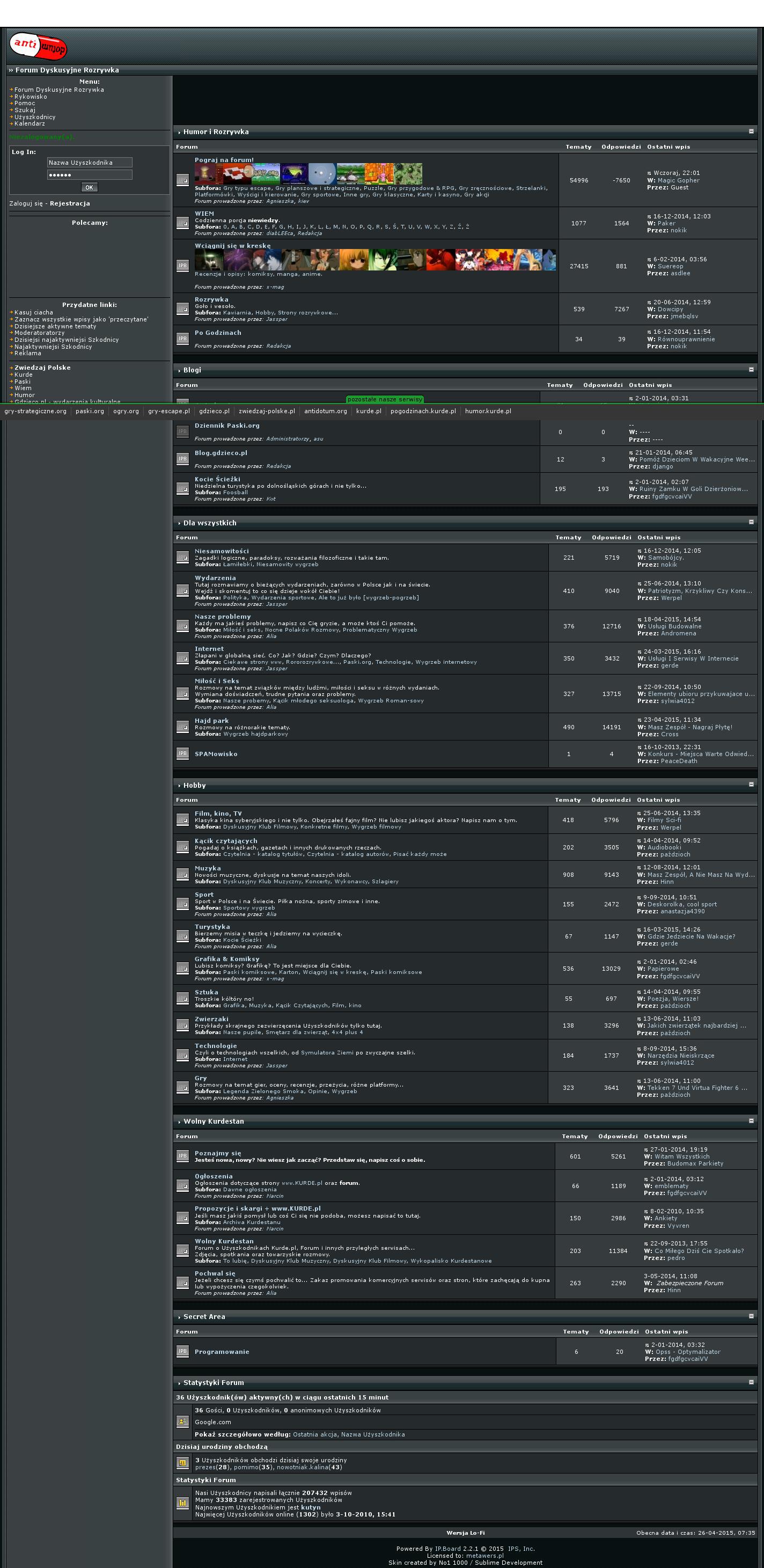
Task: Open last post icon in Niesamowitości row
Action: pyautogui.click(x=640, y=551)
